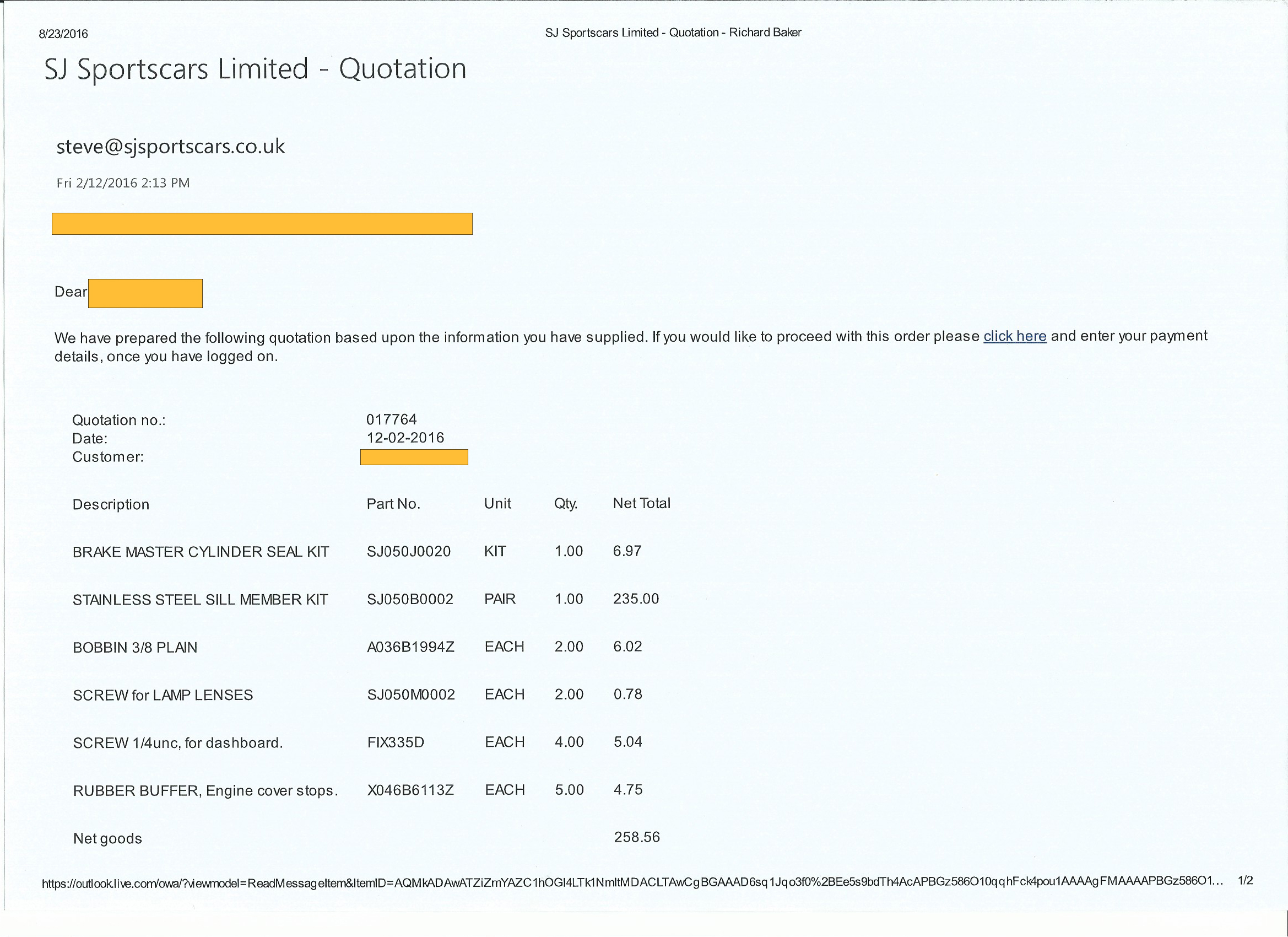Click quantity 4.00 in FIX335D row
Viewport: 1288px width, 937px height.
tap(569, 741)
